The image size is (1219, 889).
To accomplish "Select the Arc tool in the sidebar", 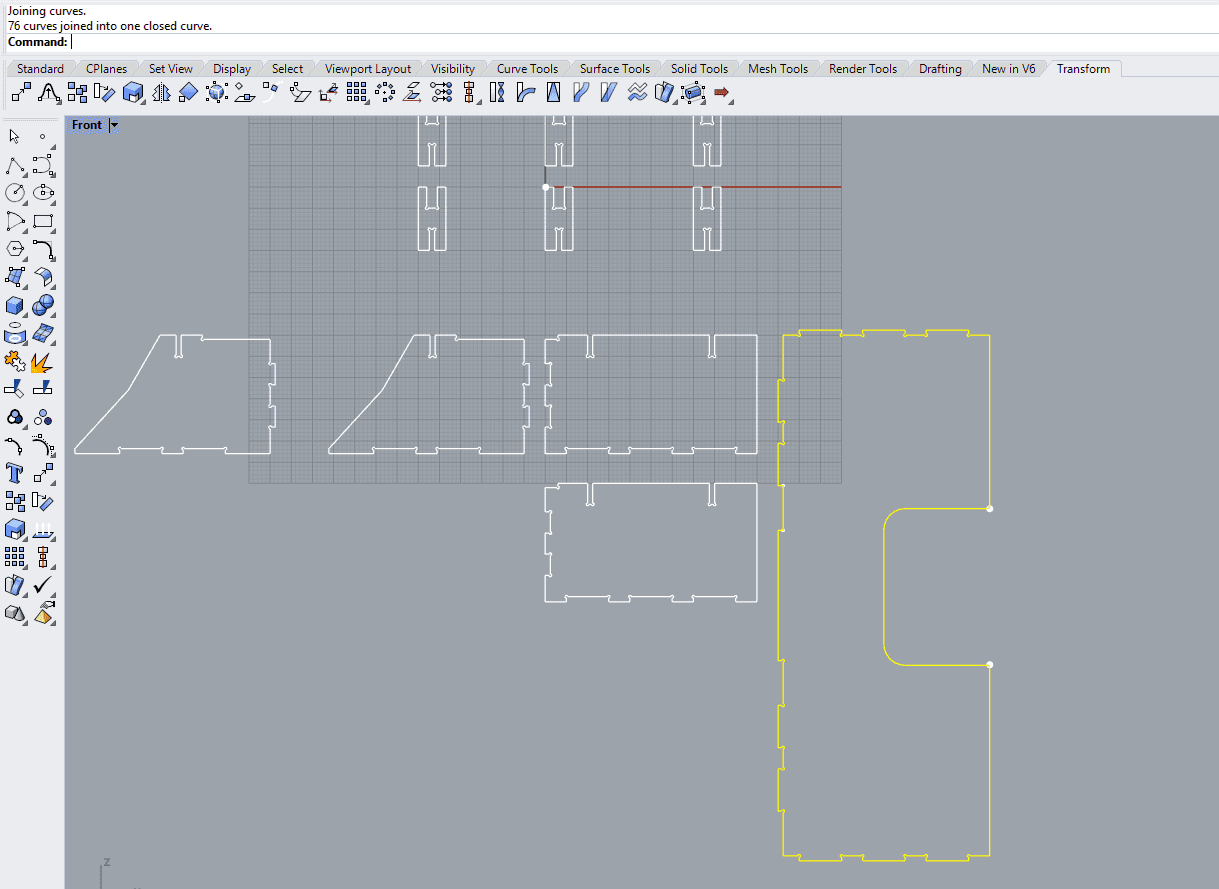I will 15,221.
